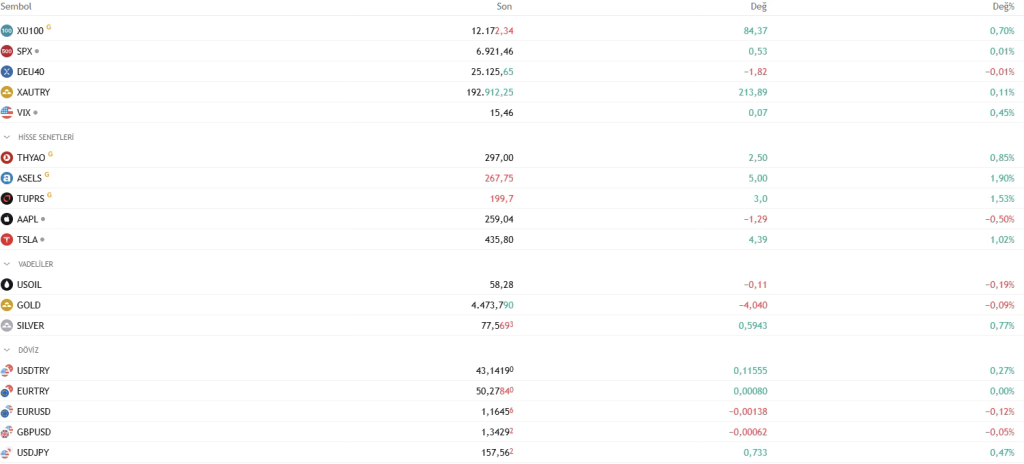Viewport: 1024px width, 464px height.
Task: Click the SPX index logo icon
Action: pyautogui.click(x=7, y=51)
